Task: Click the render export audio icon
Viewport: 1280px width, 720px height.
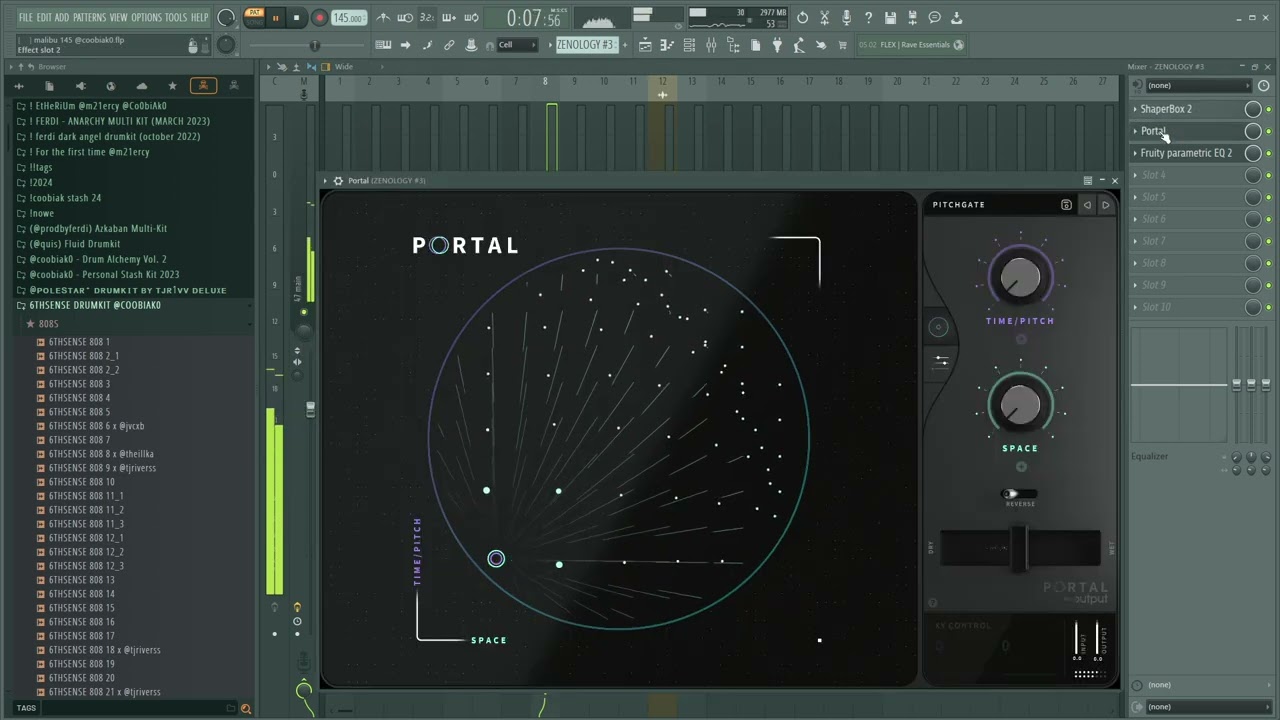Action: click(x=912, y=18)
